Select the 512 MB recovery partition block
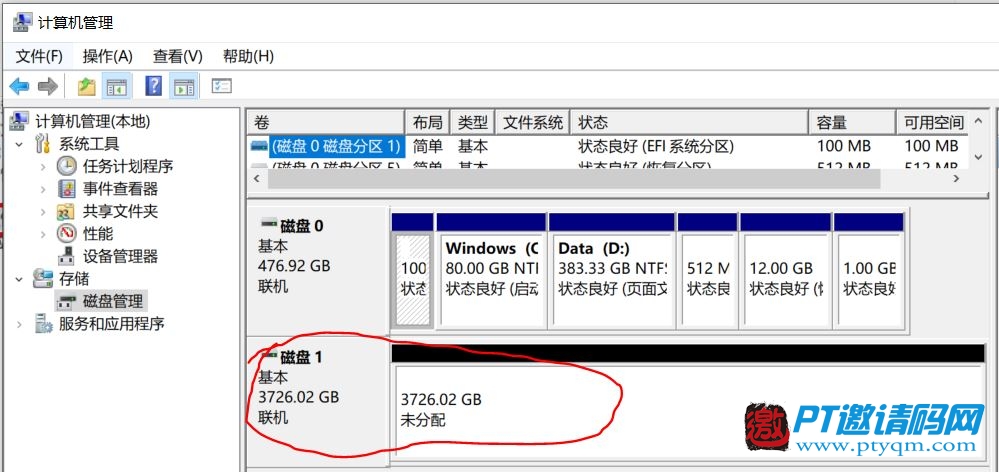The image size is (999, 472). tap(707, 279)
